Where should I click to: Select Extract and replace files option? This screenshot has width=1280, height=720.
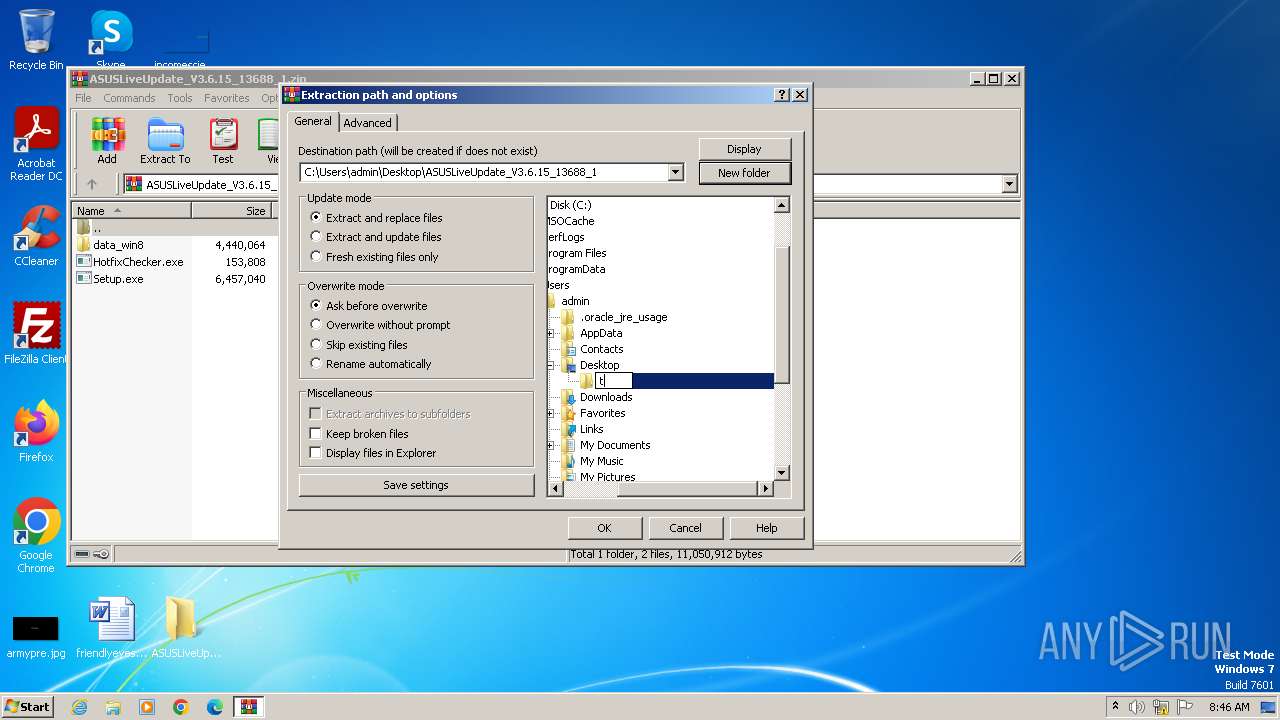click(x=376, y=218)
